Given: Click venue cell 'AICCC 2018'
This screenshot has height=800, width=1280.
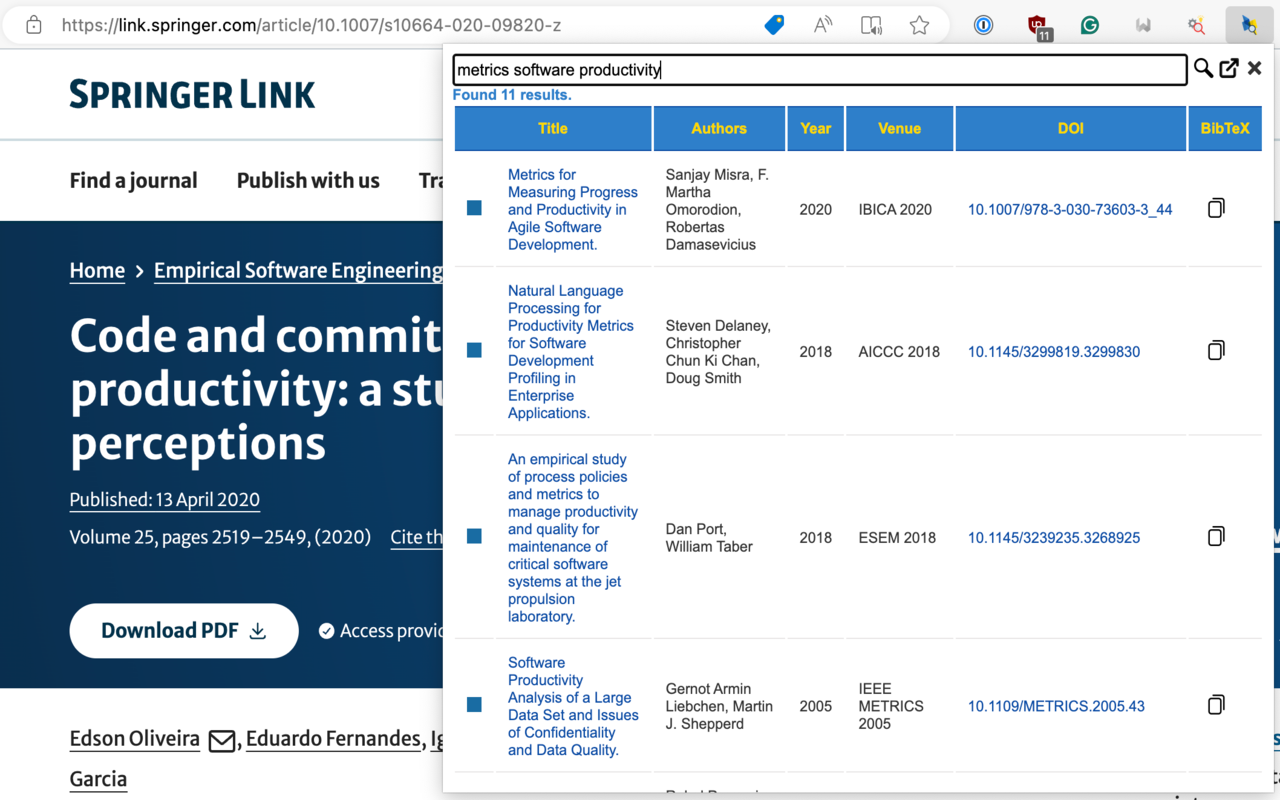Looking at the screenshot, I should coord(899,351).
